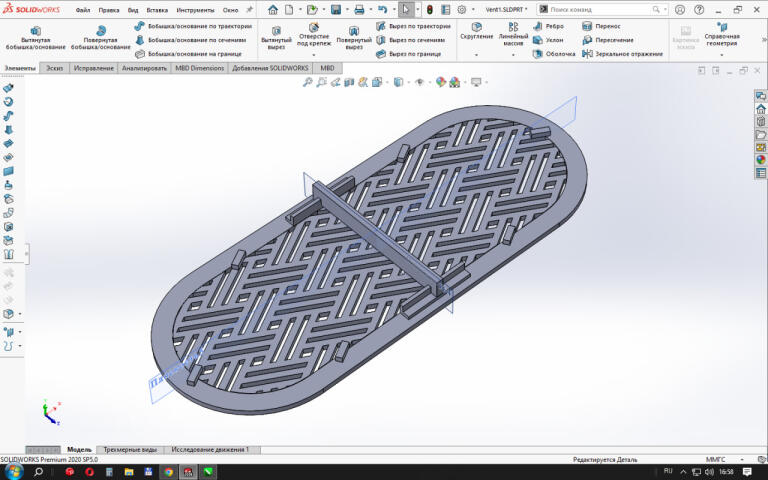Click the Вытянутый вырез tool
This screenshot has width=768, height=480.
tap(276, 38)
